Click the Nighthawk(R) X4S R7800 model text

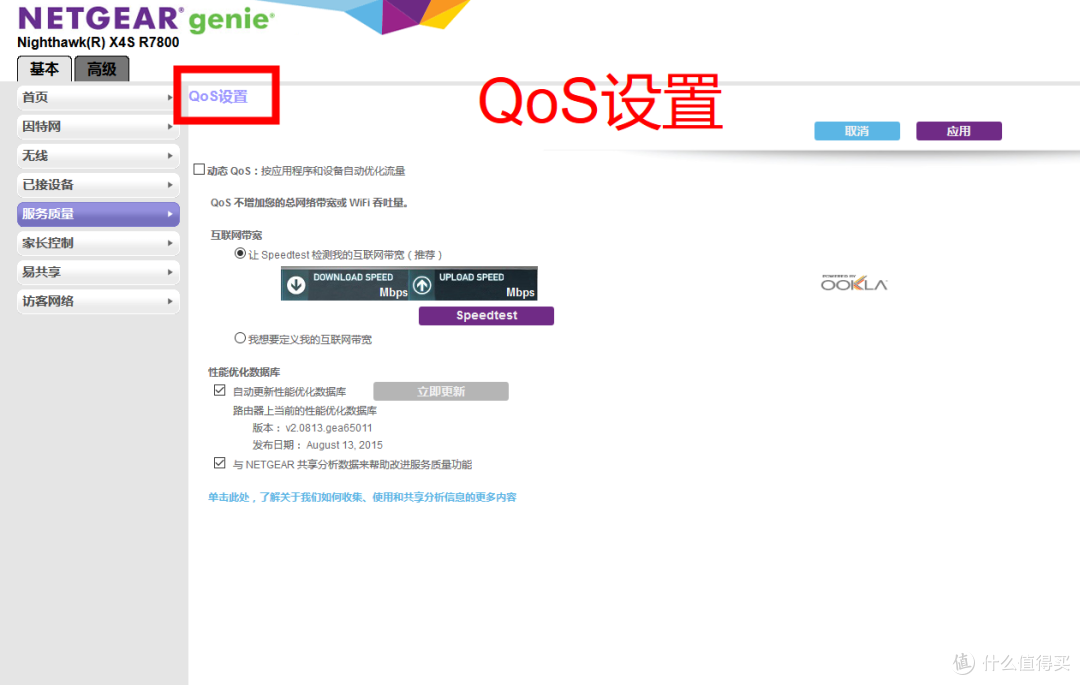pos(98,42)
